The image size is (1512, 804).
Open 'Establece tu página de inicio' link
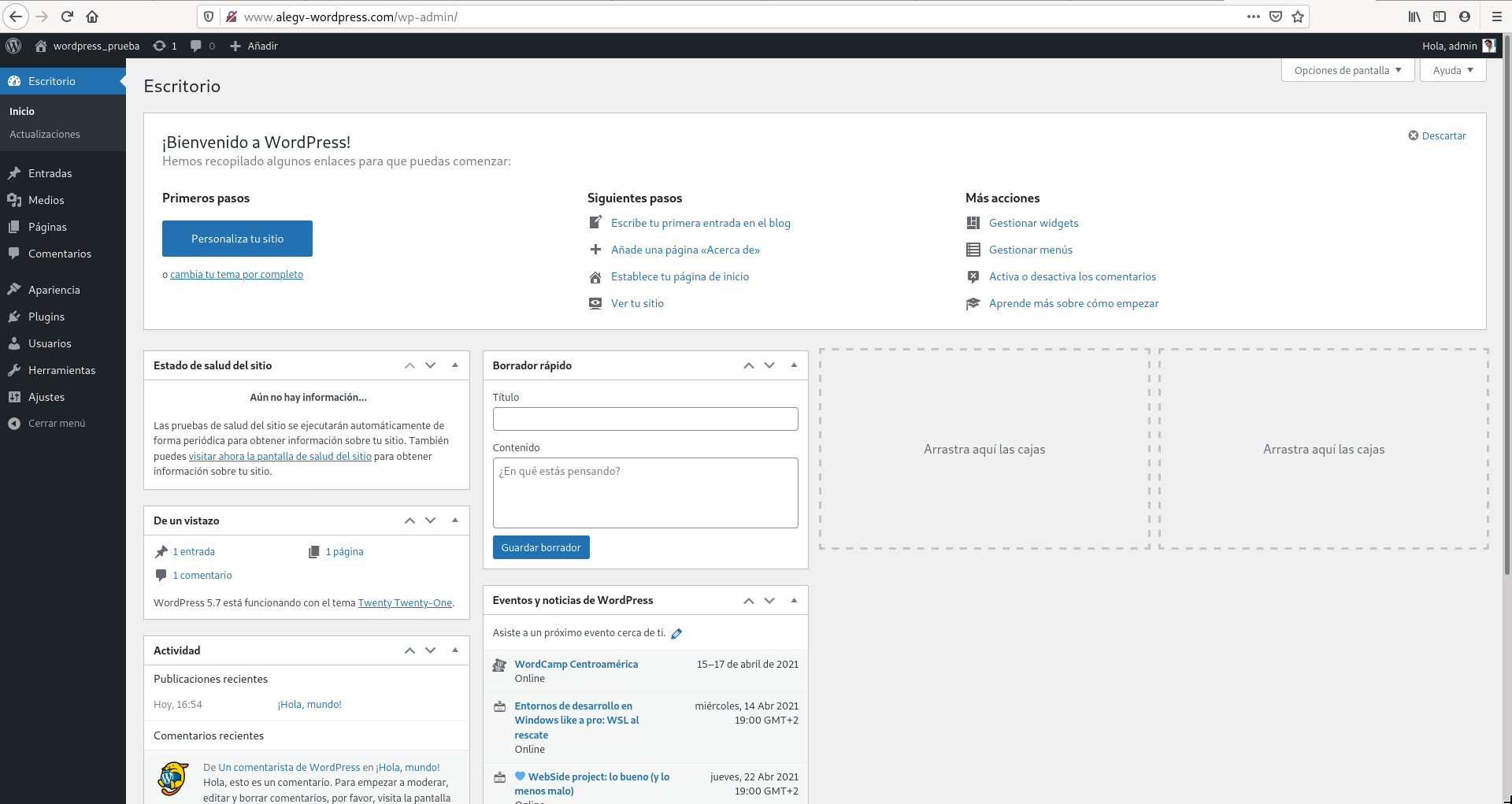click(x=680, y=276)
